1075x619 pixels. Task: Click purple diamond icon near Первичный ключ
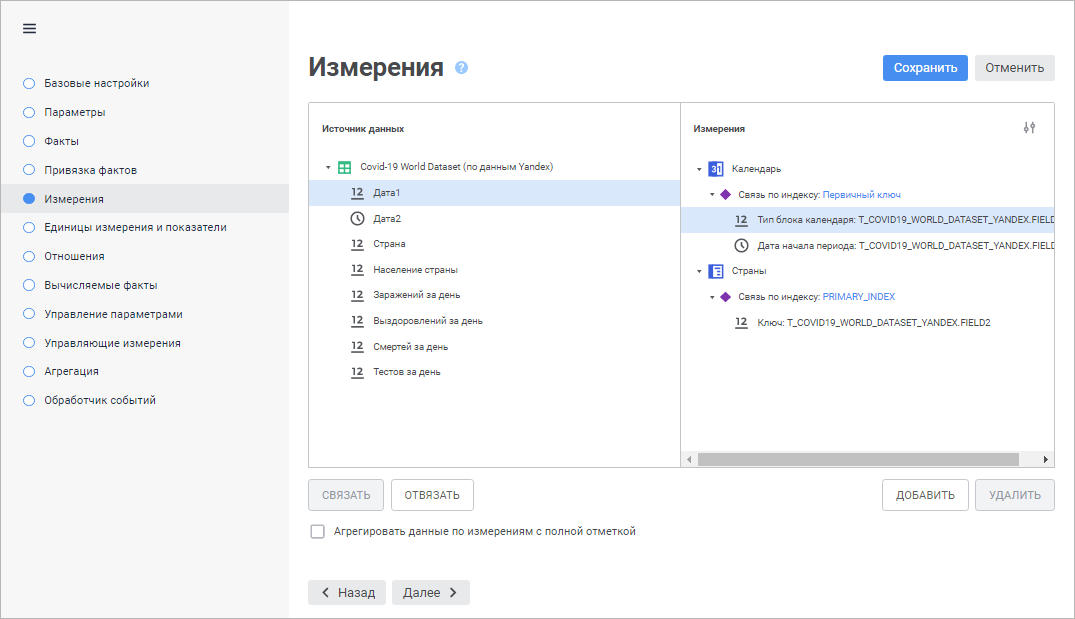click(726, 195)
